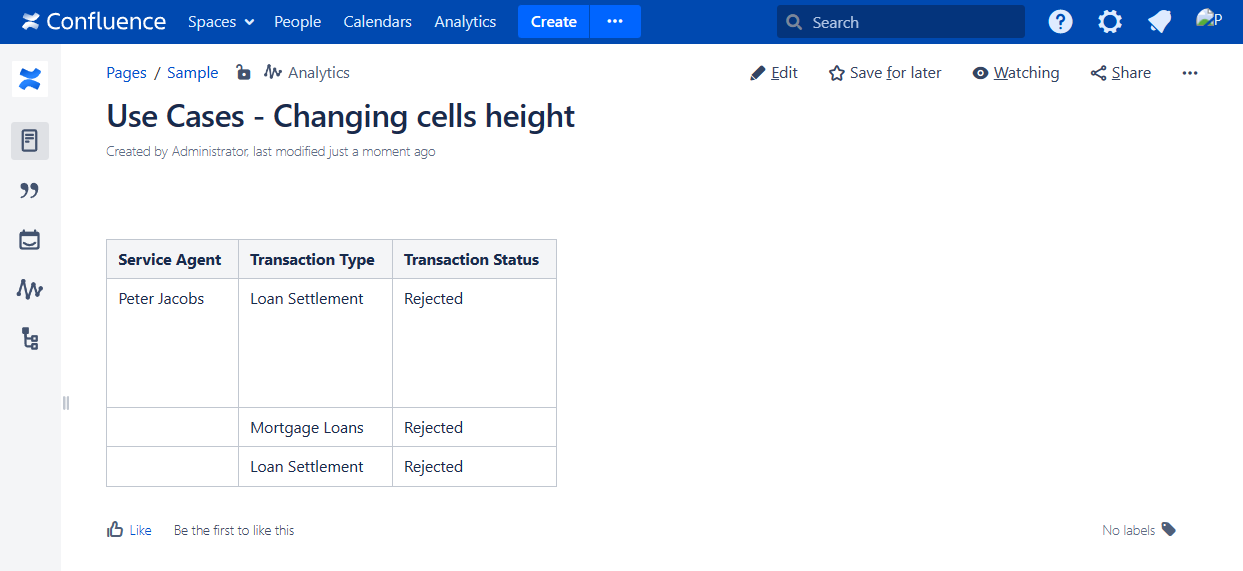Open the page tree icon in sidebar

click(30, 339)
